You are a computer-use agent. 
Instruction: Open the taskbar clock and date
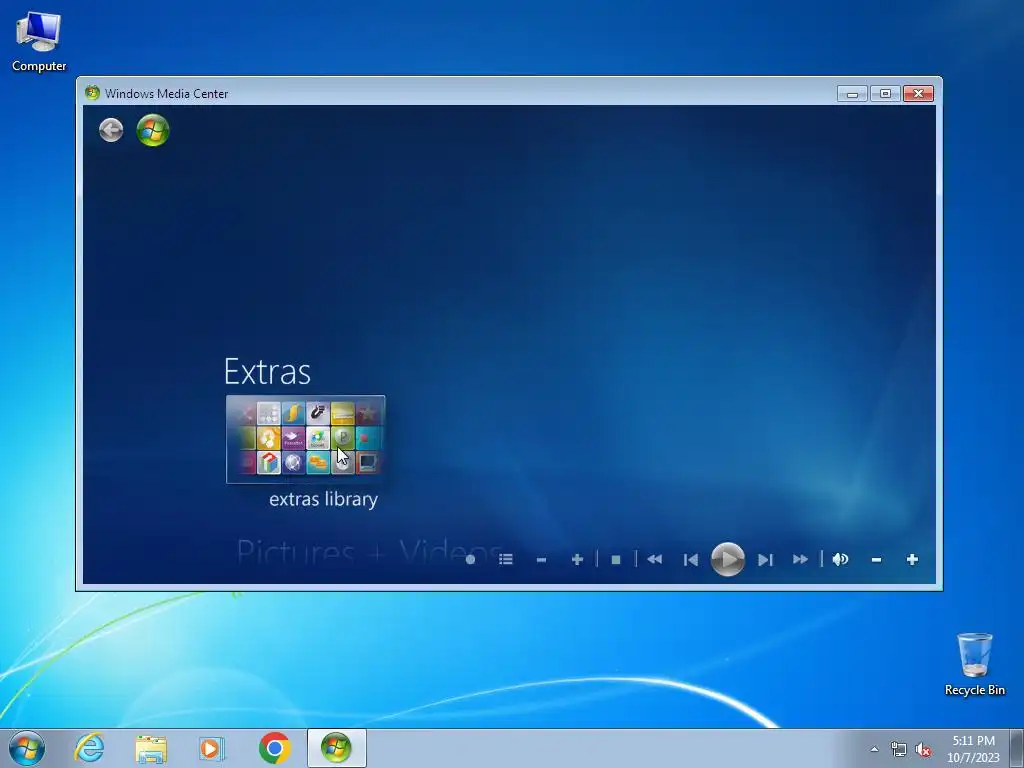coord(973,749)
